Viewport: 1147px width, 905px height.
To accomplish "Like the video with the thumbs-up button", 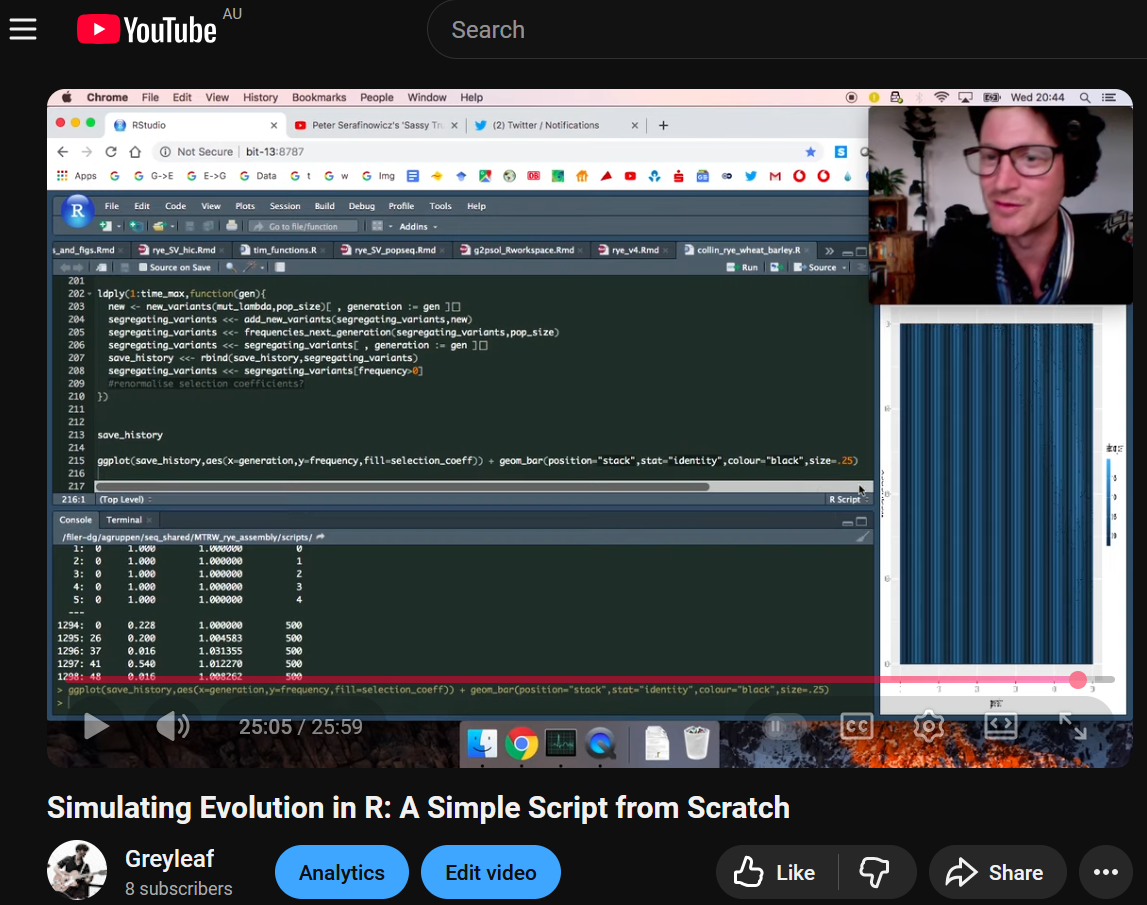I will point(776,873).
